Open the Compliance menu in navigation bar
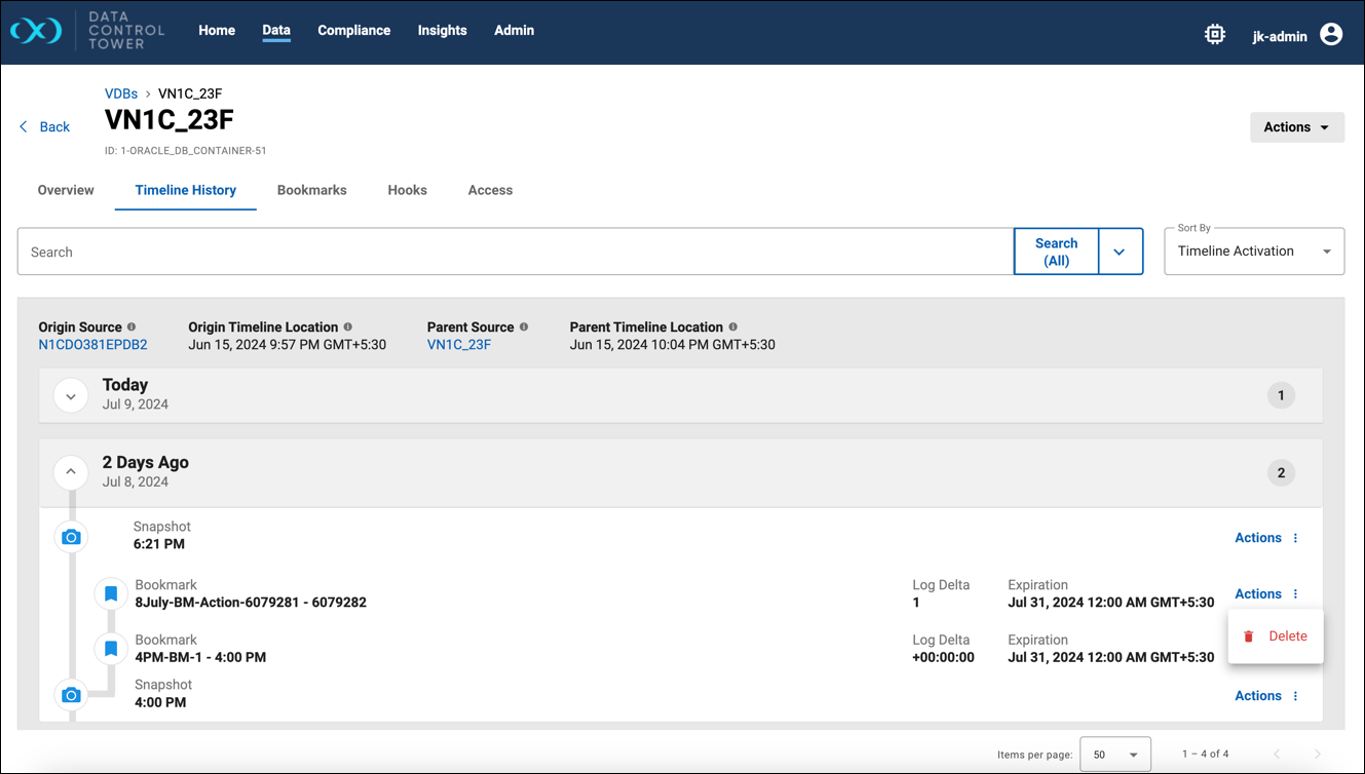 354,31
